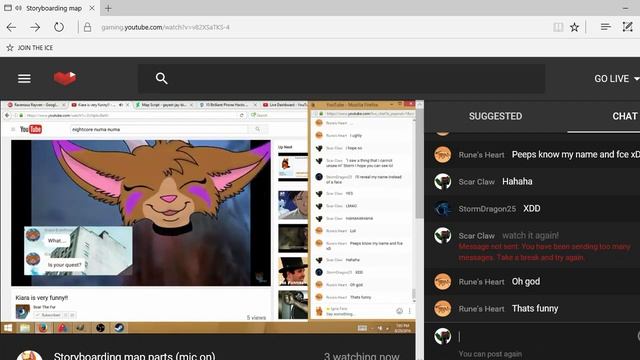This screenshot has width=640, height=360.
Task: Click the browser forward arrow
Action: [x=35, y=27]
